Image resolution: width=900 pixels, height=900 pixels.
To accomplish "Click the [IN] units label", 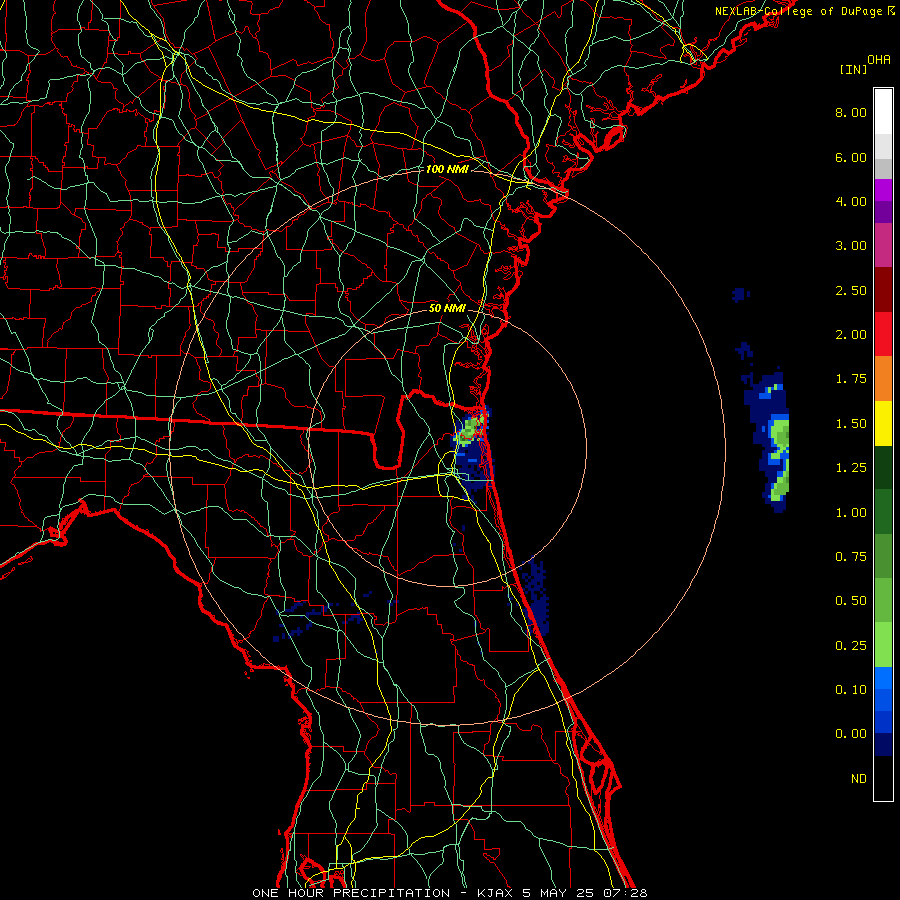I will 853,69.
